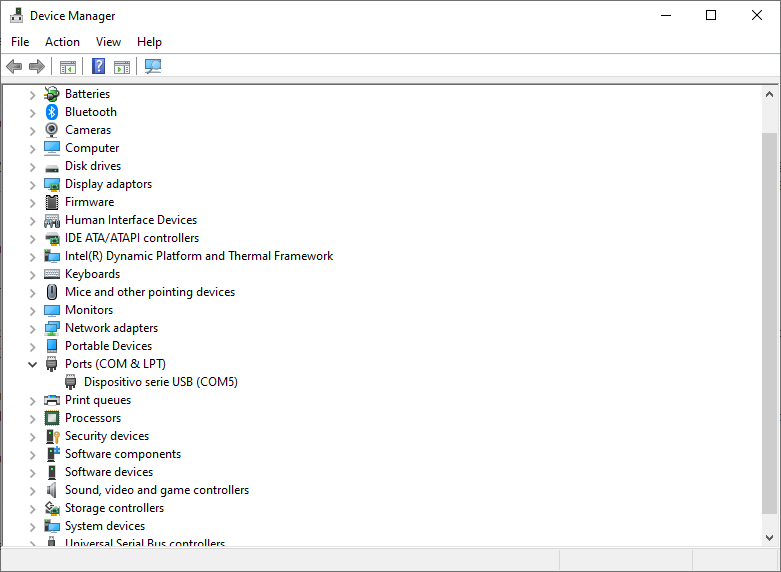The width and height of the screenshot is (781, 572).
Task: Expand the Processors category arrow
Action: [x=32, y=419]
